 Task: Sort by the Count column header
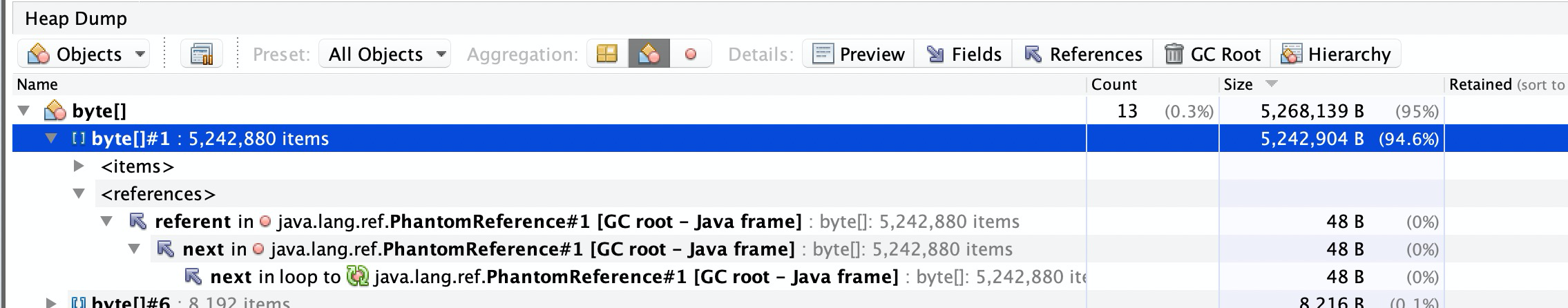point(1113,84)
